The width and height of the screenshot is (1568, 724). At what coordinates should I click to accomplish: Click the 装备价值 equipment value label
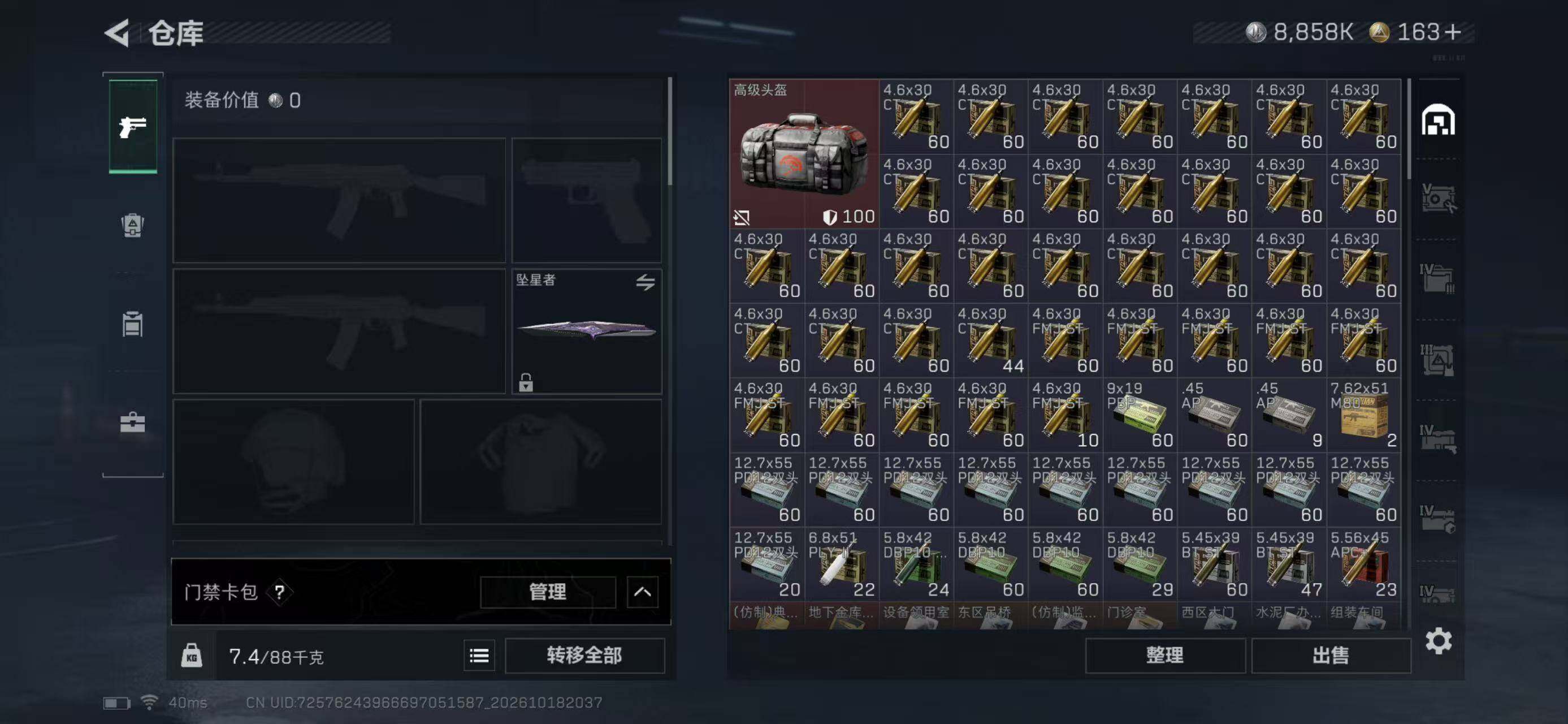[222, 100]
